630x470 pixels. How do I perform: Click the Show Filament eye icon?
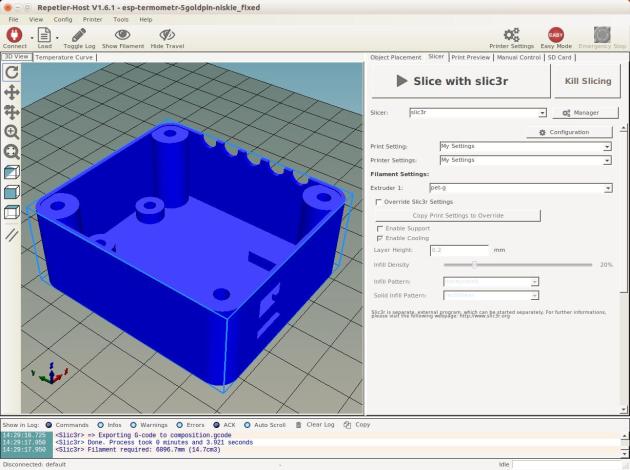coord(123,35)
